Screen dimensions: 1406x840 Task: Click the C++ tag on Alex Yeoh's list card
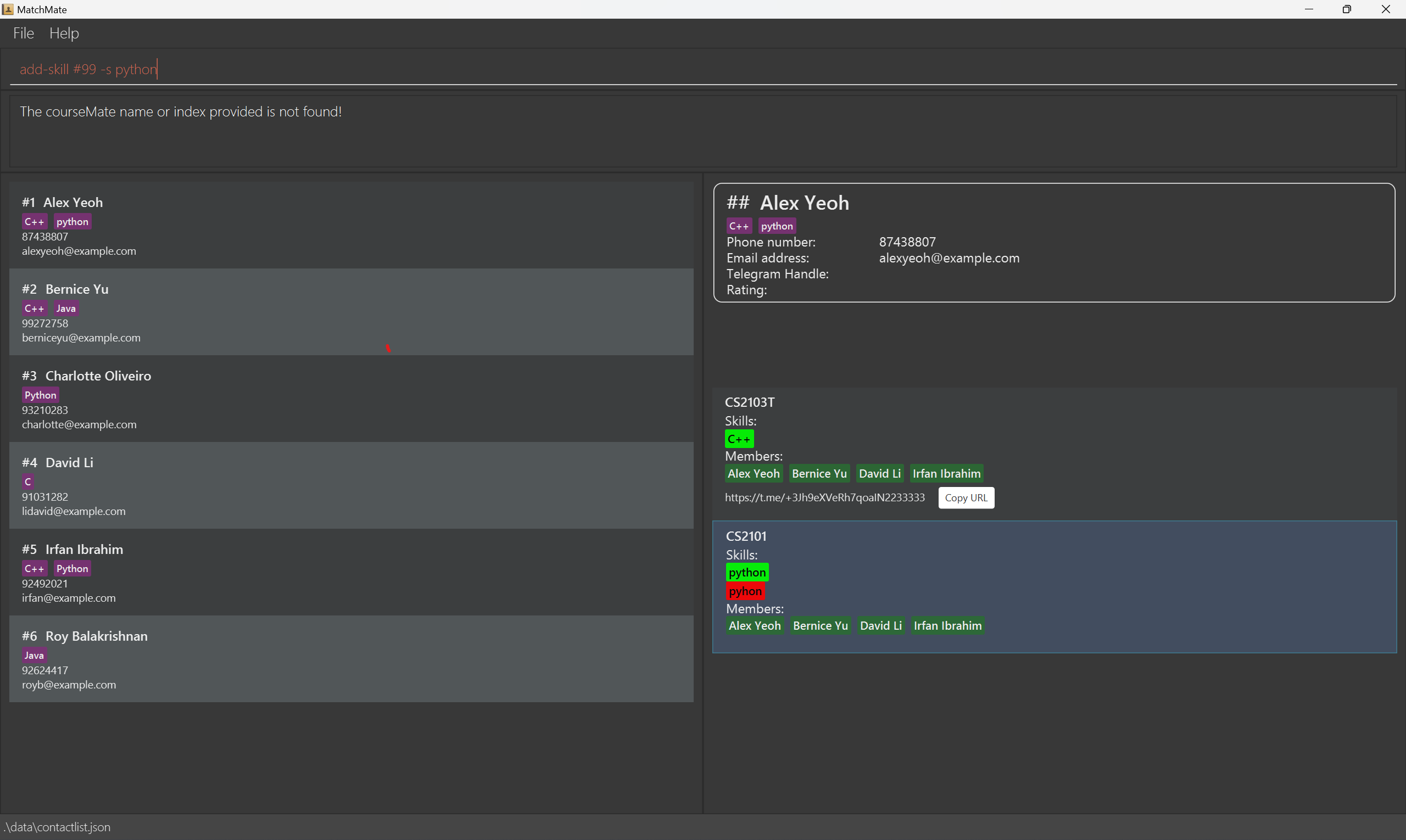(35, 221)
